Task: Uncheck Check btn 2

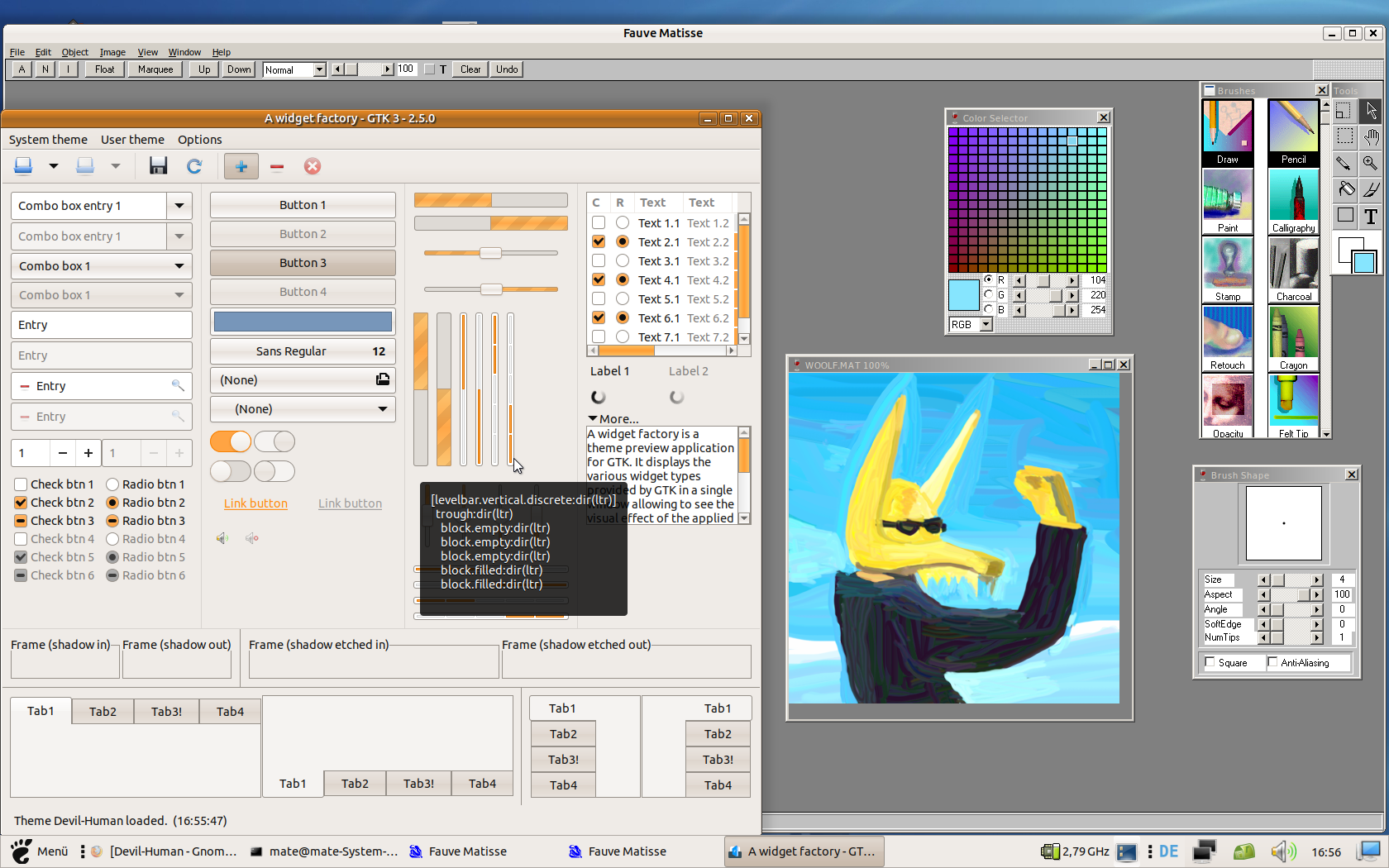Action: [21, 503]
